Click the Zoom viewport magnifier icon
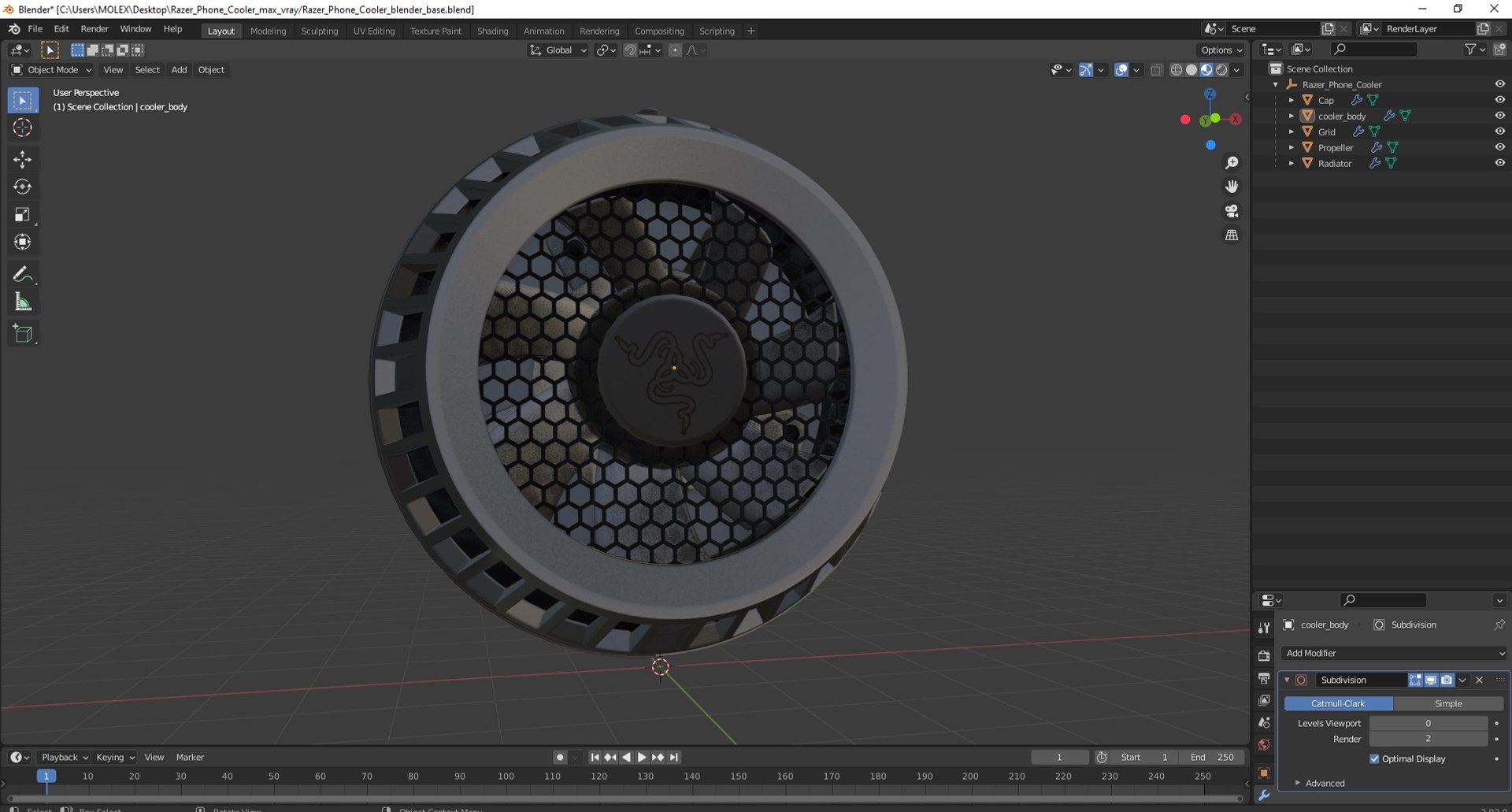1512x812 pixels. pos(1232,163)
